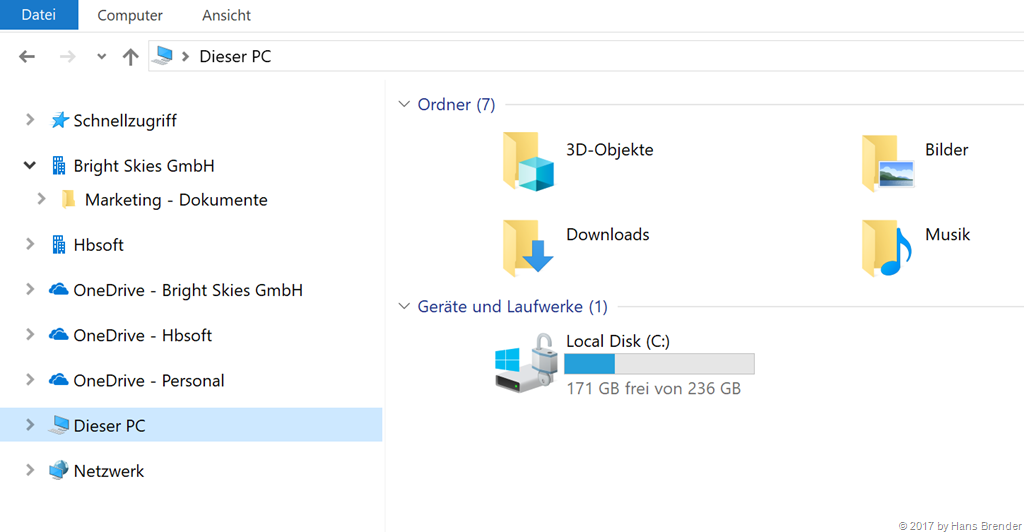1024x532 pixels.
Task: Collapse the Geräte und Laufwerke section
Action: click(x=404, y=307)
